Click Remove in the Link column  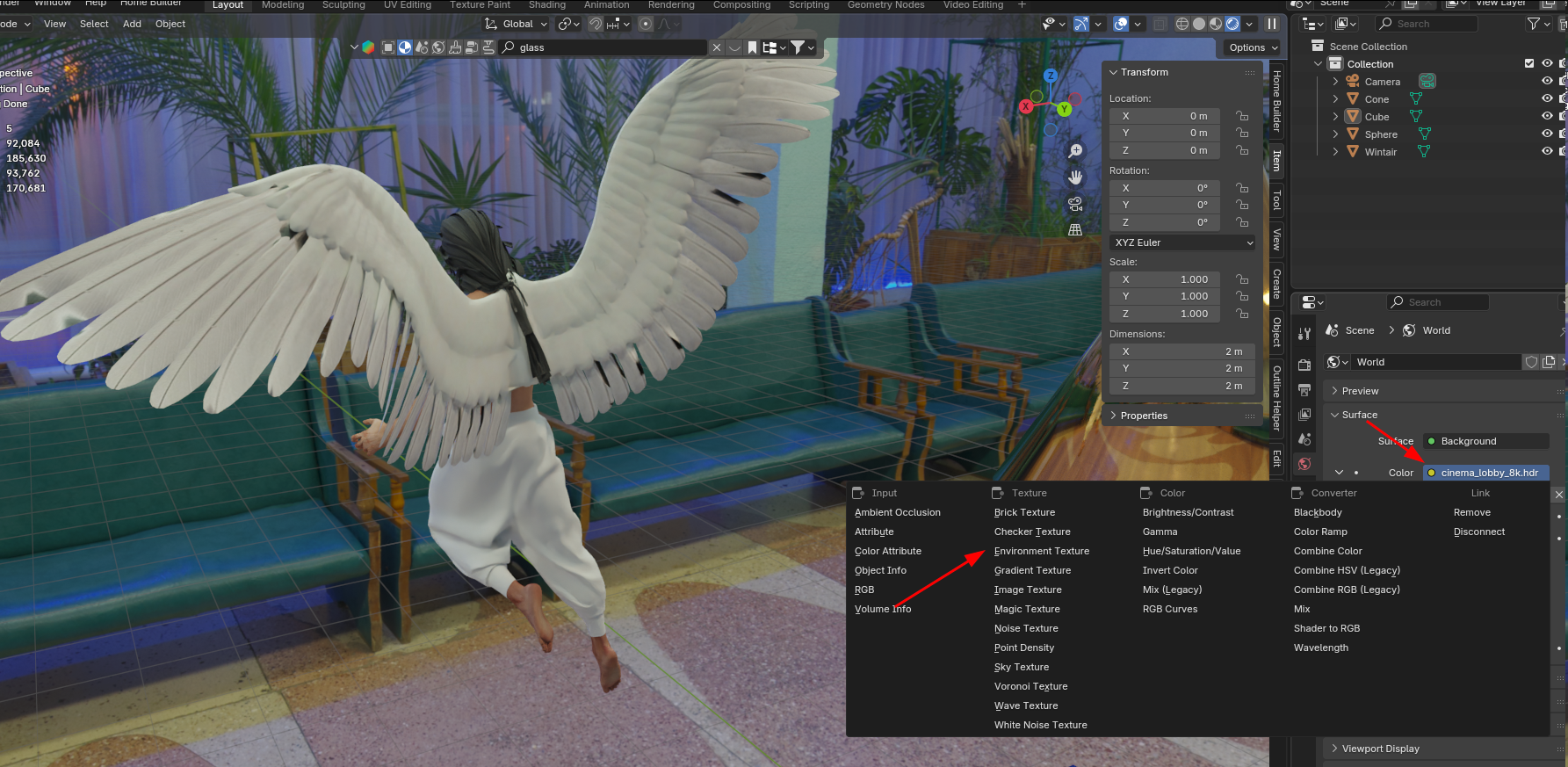1472,512
